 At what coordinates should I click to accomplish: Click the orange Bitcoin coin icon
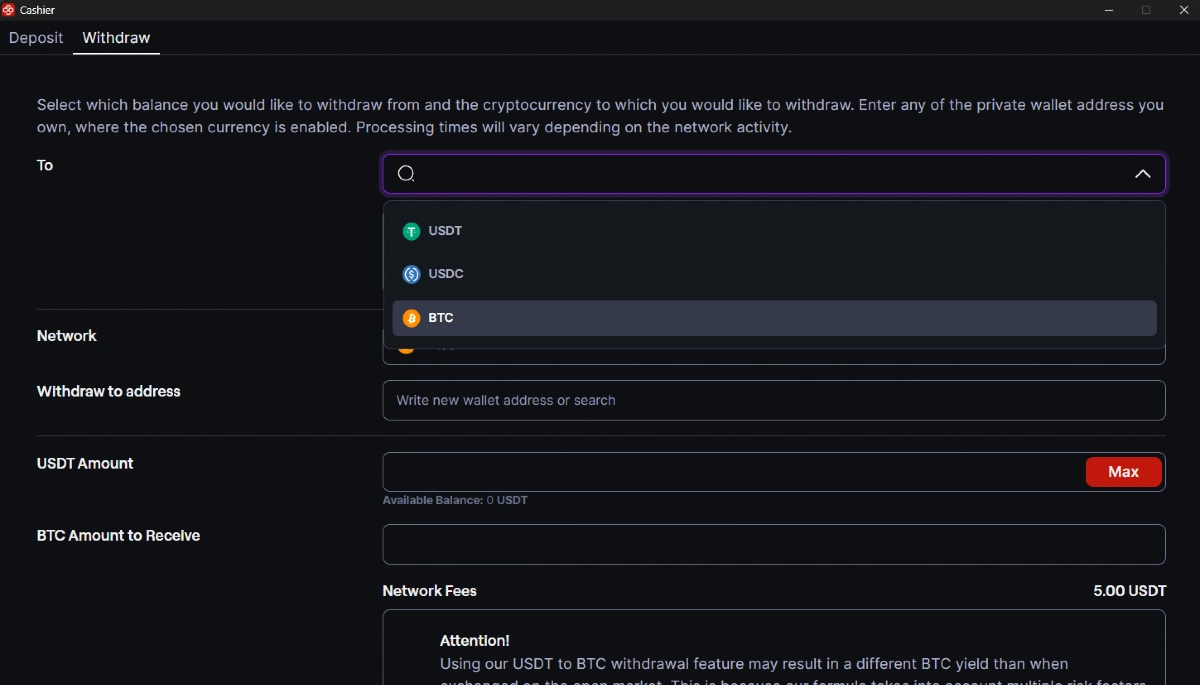coord(411,318)
